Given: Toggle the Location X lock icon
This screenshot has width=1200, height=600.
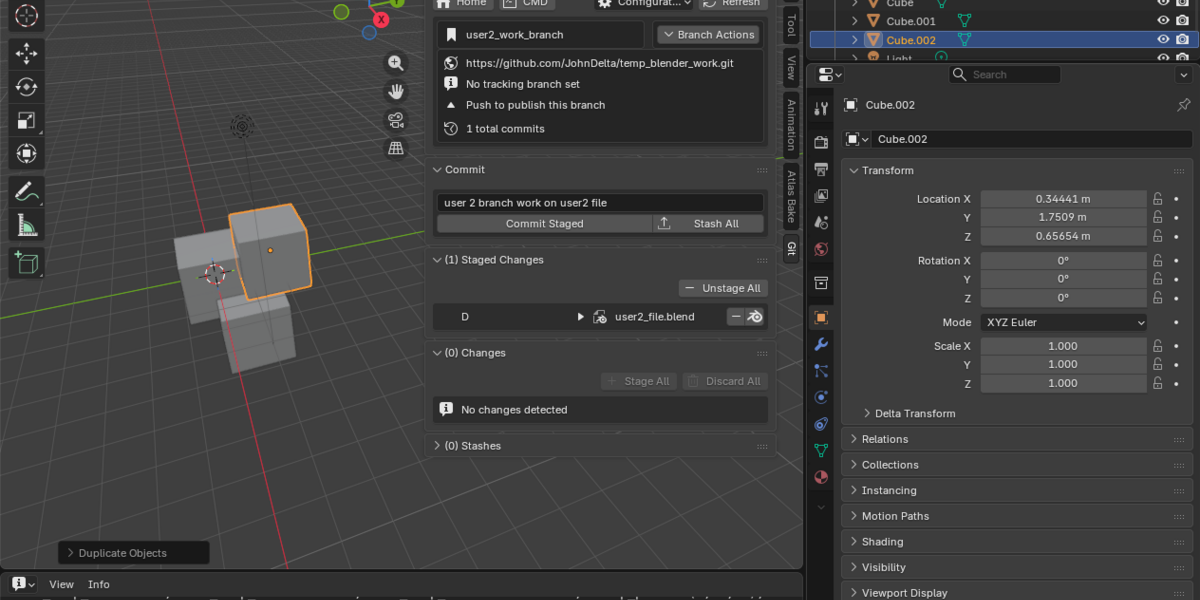Looking at the screenshot, I should [1158, 199].
